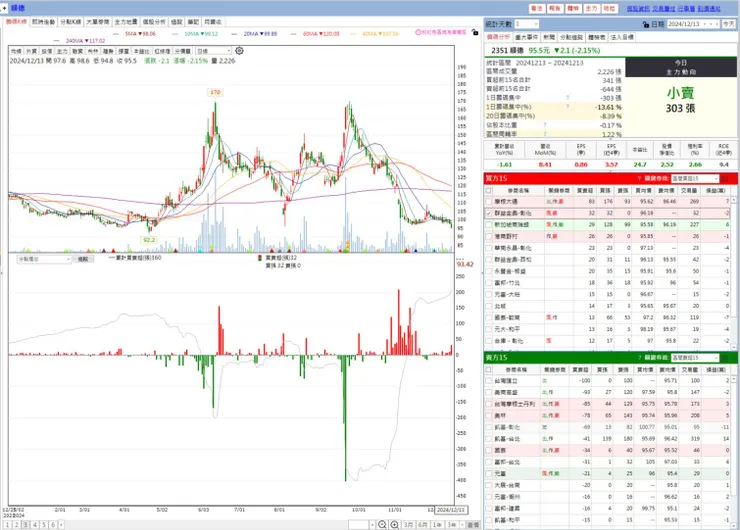This screenshot has height=530, width=740.
Task: Open the 新聞 tab in the right panel
Action: [549, 37]
